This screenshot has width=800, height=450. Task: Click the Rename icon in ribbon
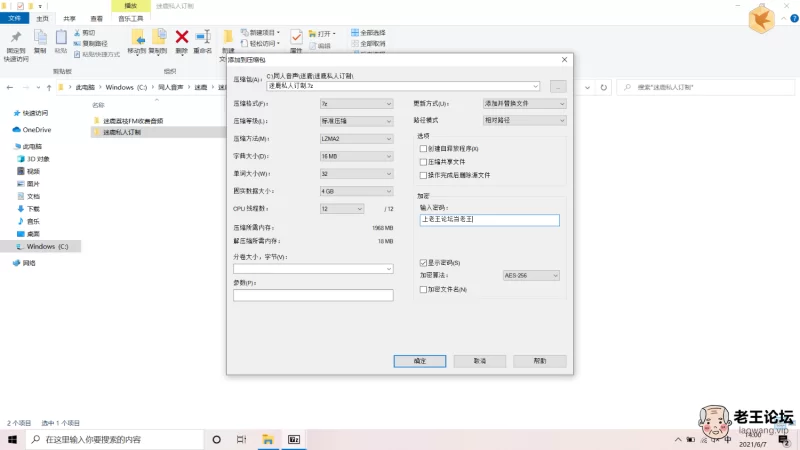pyautogui.click(x=203, y=37)
